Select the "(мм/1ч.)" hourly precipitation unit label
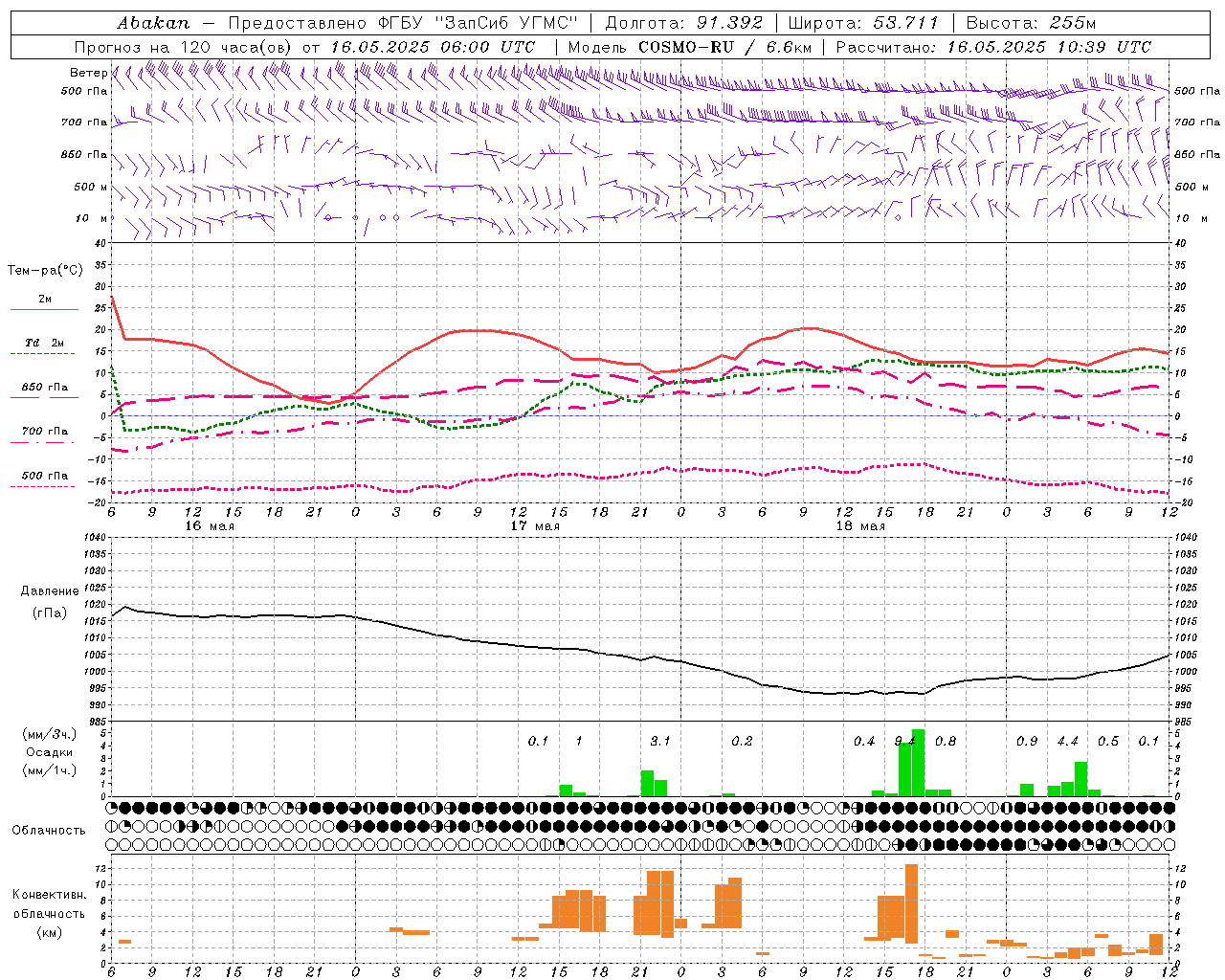The image size is (1225, 980). click(x=50, y=770)
